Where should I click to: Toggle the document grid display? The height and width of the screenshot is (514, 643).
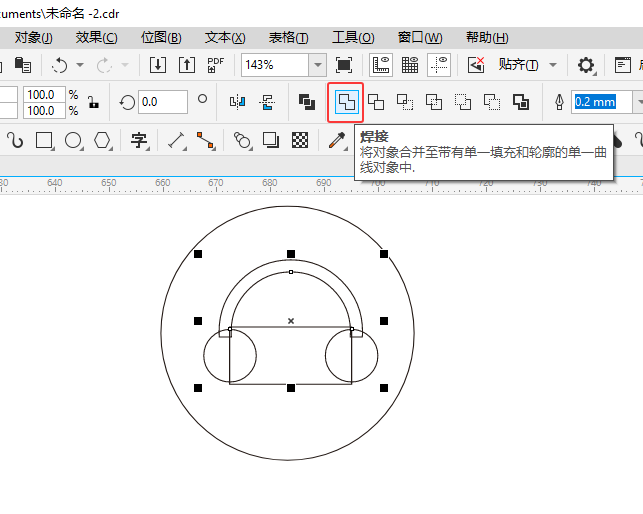coord(410,65)
